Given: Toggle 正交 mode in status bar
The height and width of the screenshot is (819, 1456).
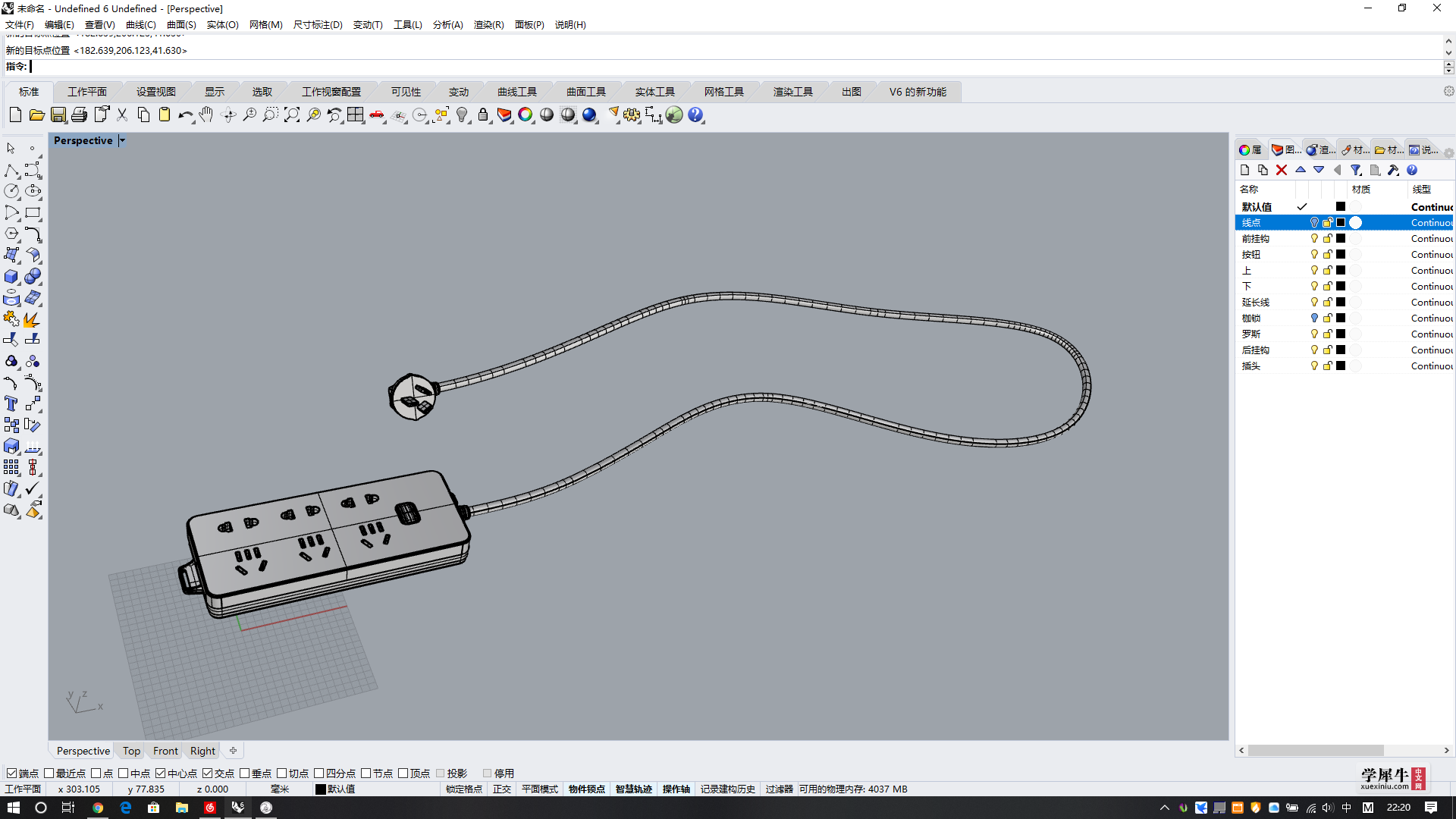Looking at the screenshot, I should (x=502, y=789).
